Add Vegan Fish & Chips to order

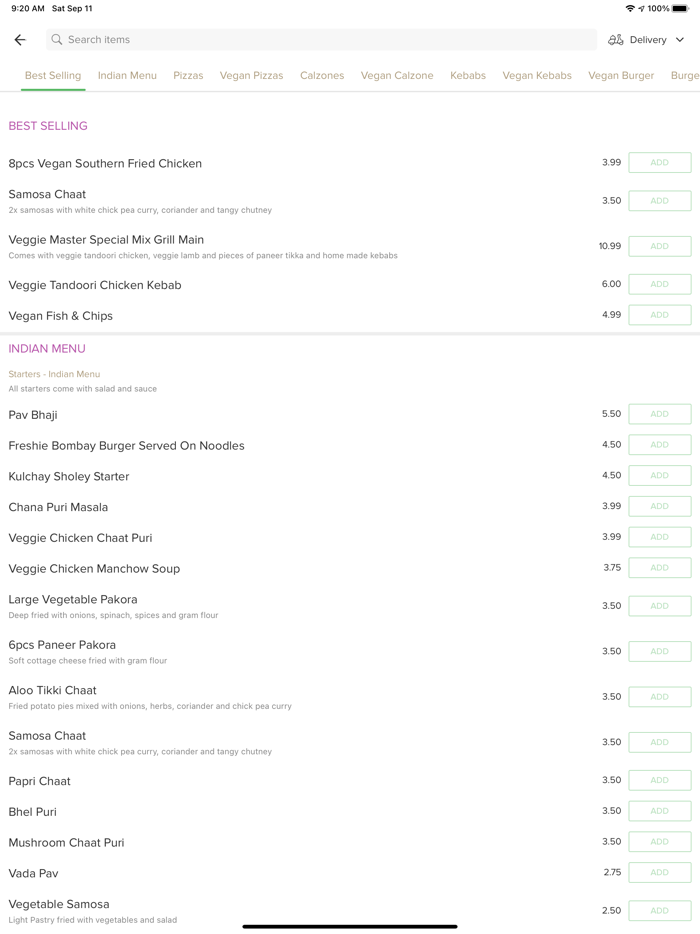pos(659,315)
